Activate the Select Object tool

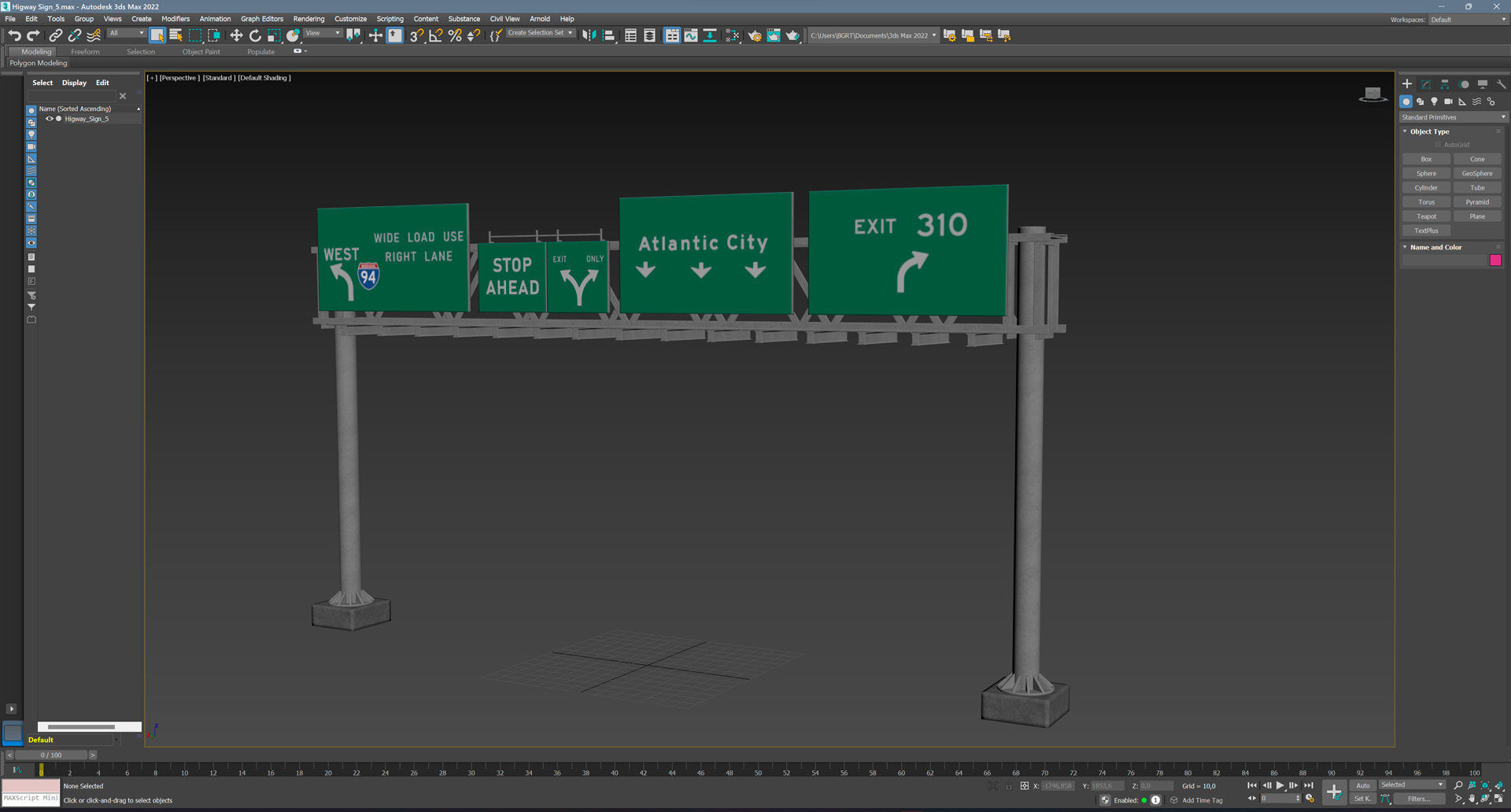click(x=157, y=35)
